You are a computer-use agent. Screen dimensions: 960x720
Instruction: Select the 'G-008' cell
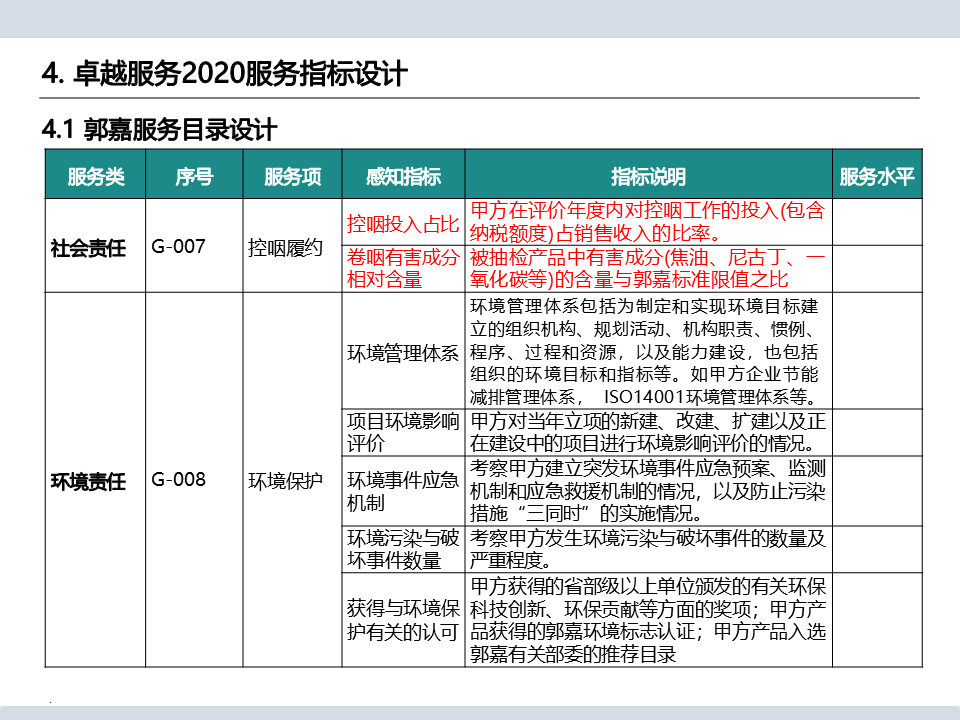coord(194,480)
